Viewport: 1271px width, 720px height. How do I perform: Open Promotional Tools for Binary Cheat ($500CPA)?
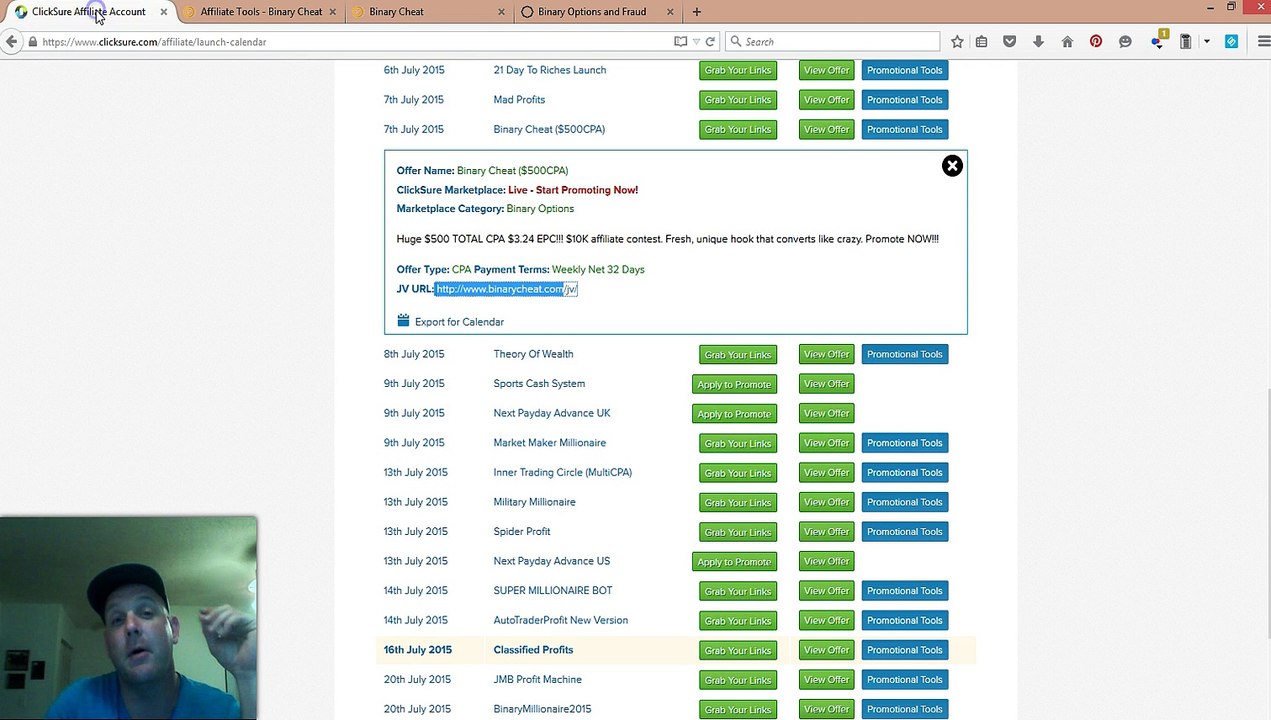click(905, 129)
